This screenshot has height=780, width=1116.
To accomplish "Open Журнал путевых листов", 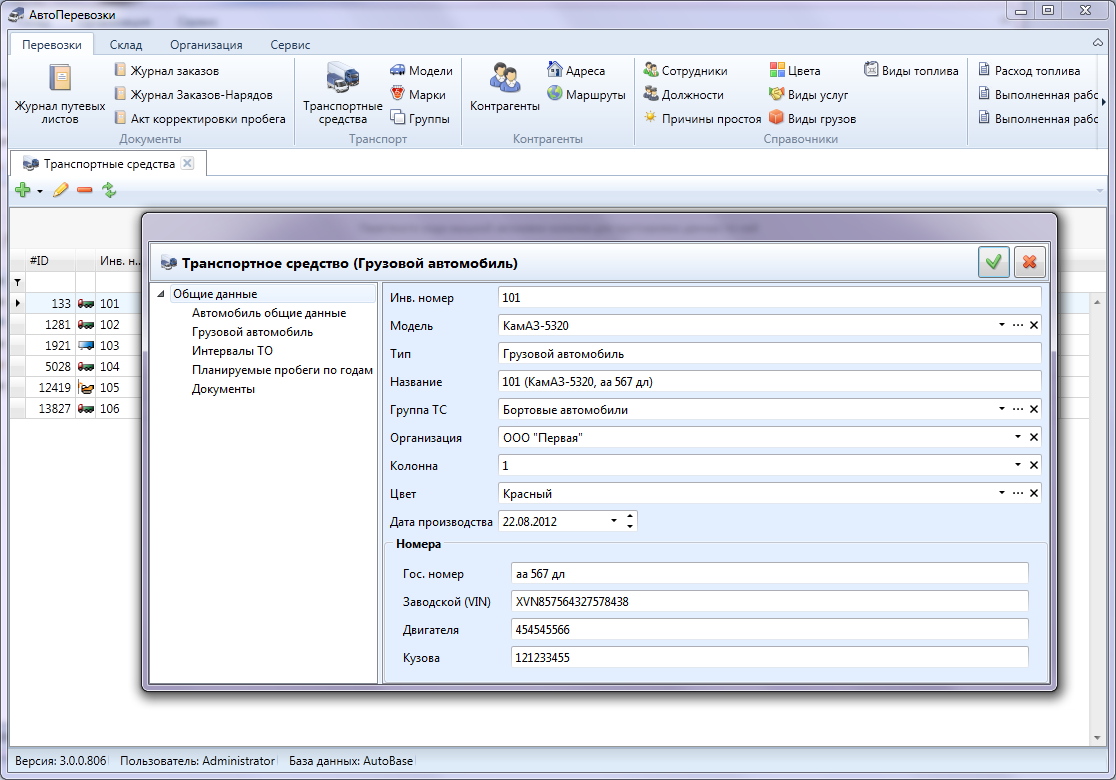I will pyautogui.click(x=60, y=94).
